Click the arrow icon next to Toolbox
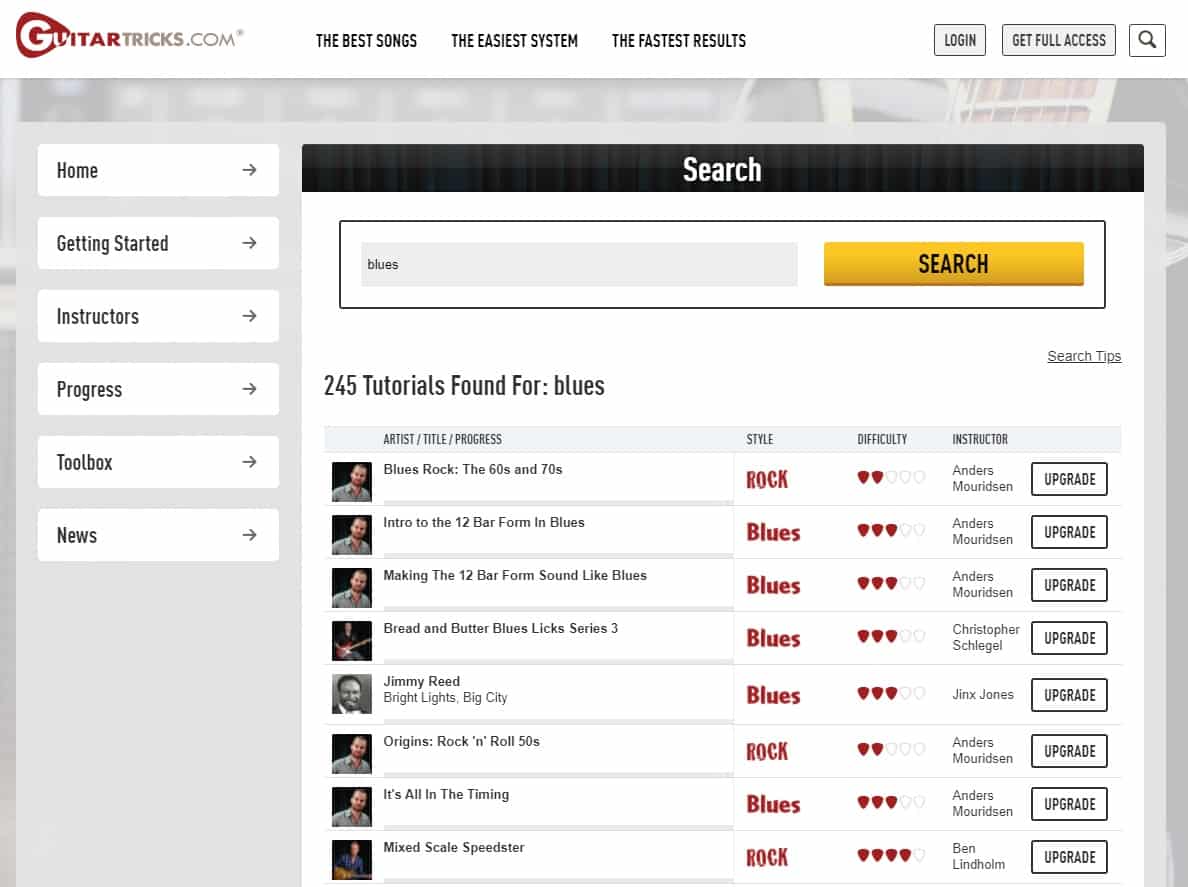The image size is (1188, 887). (x=249, y=461)
